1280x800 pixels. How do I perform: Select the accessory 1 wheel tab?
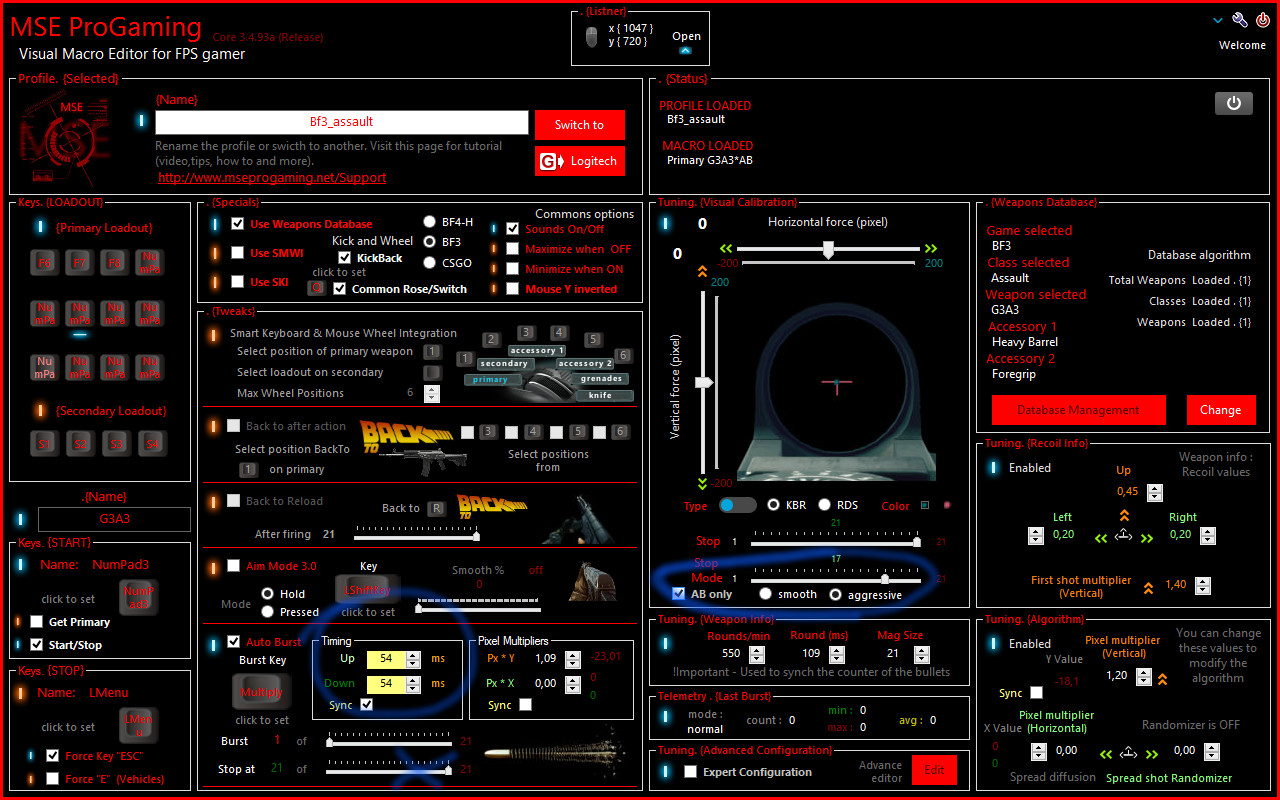tap(537, 351)
